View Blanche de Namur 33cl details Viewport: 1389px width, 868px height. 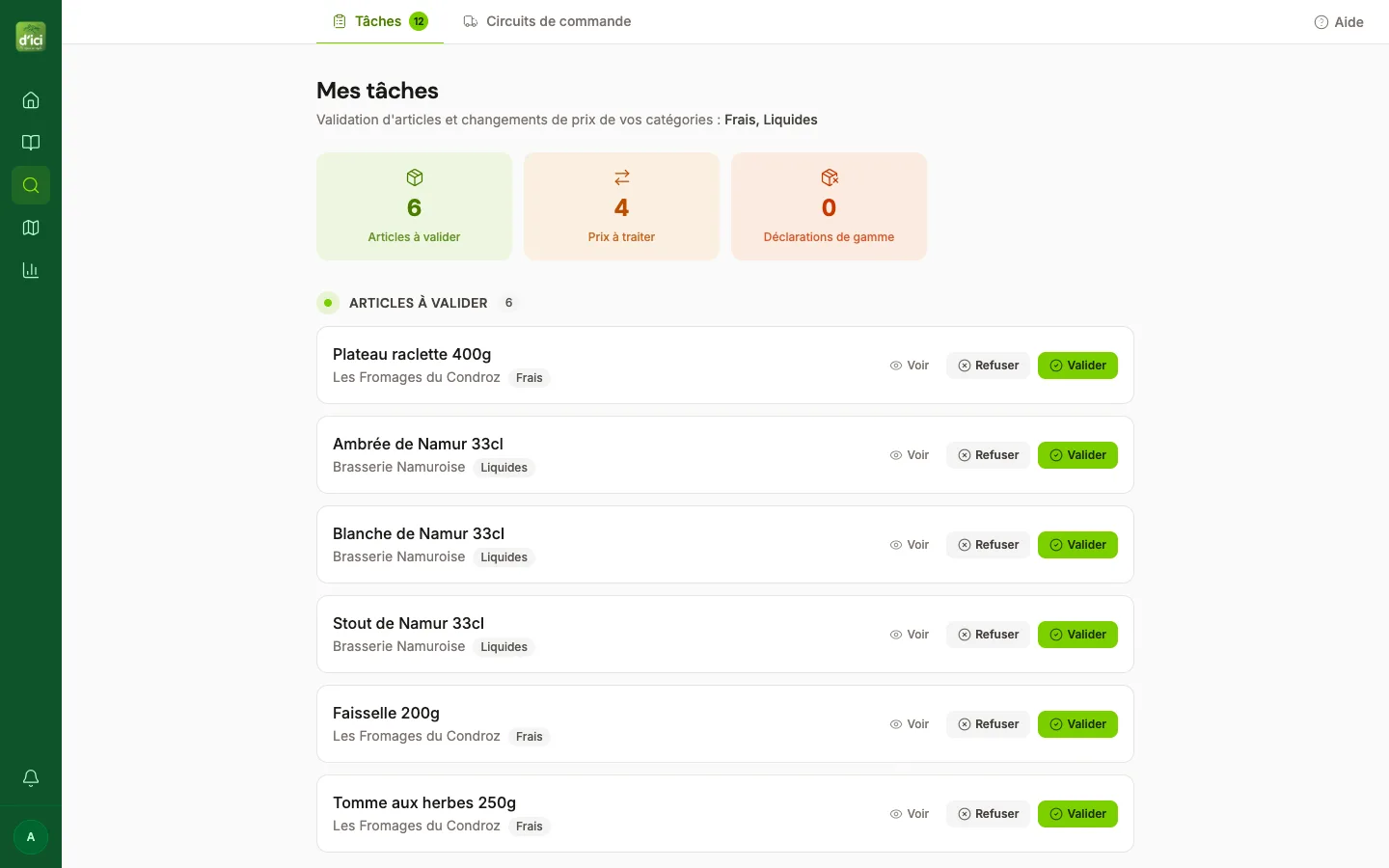[909, 545]
